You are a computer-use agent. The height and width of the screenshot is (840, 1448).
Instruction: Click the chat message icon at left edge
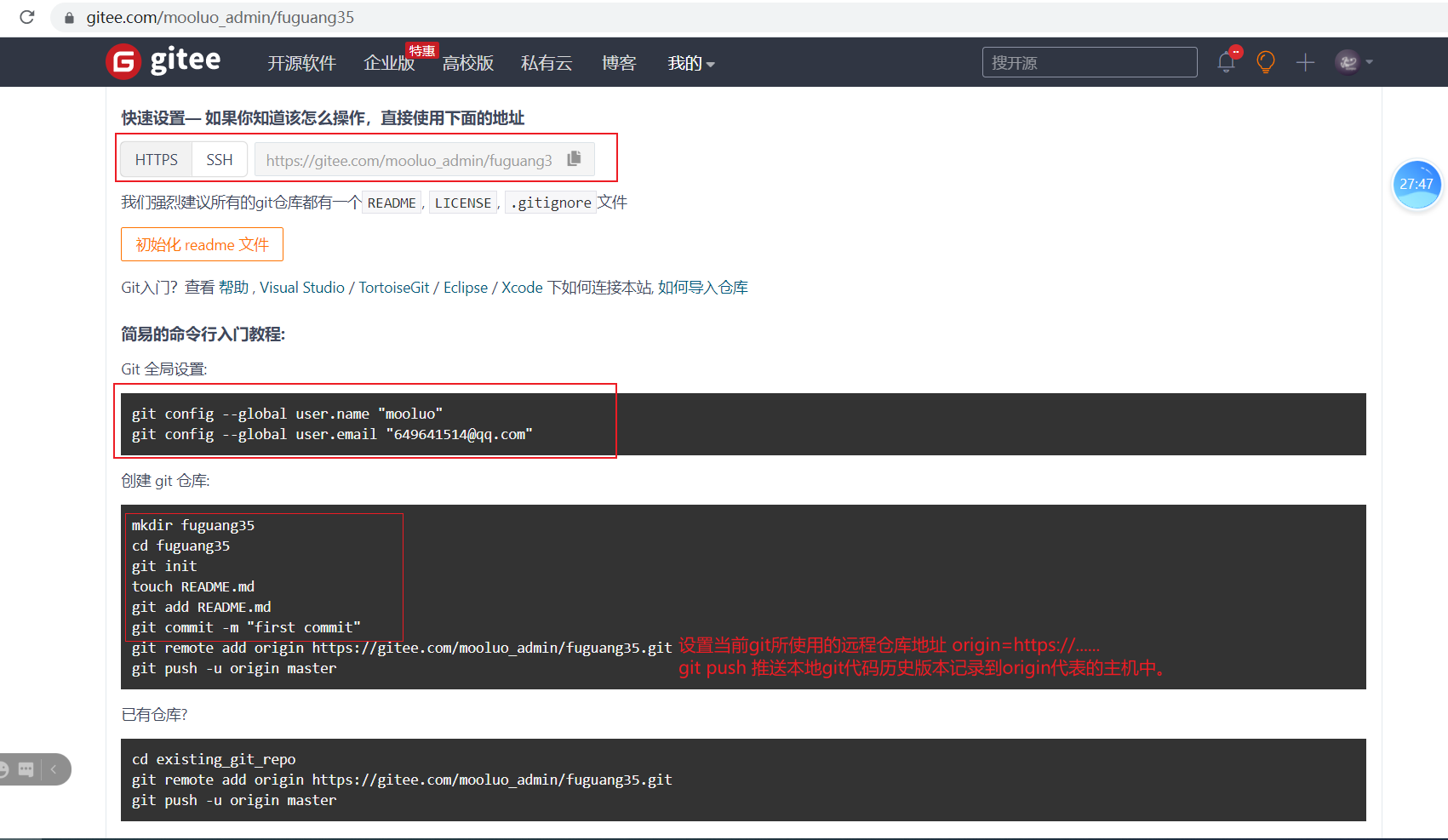click(x=26, y=769)
